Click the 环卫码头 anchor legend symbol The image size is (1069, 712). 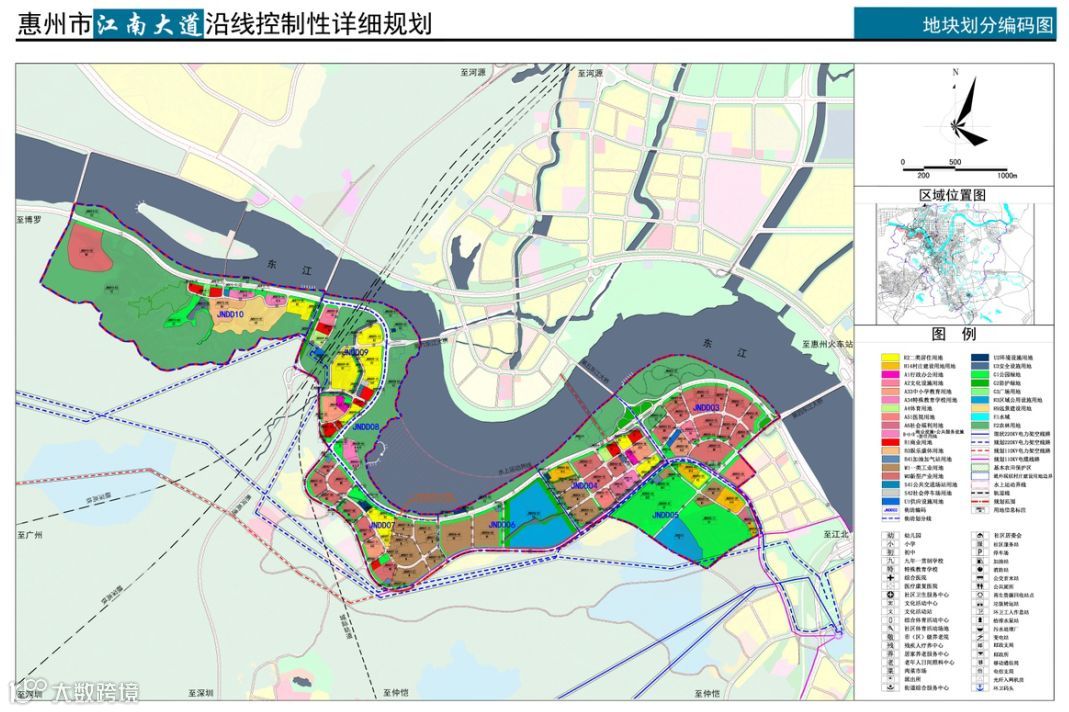point(980,687)
